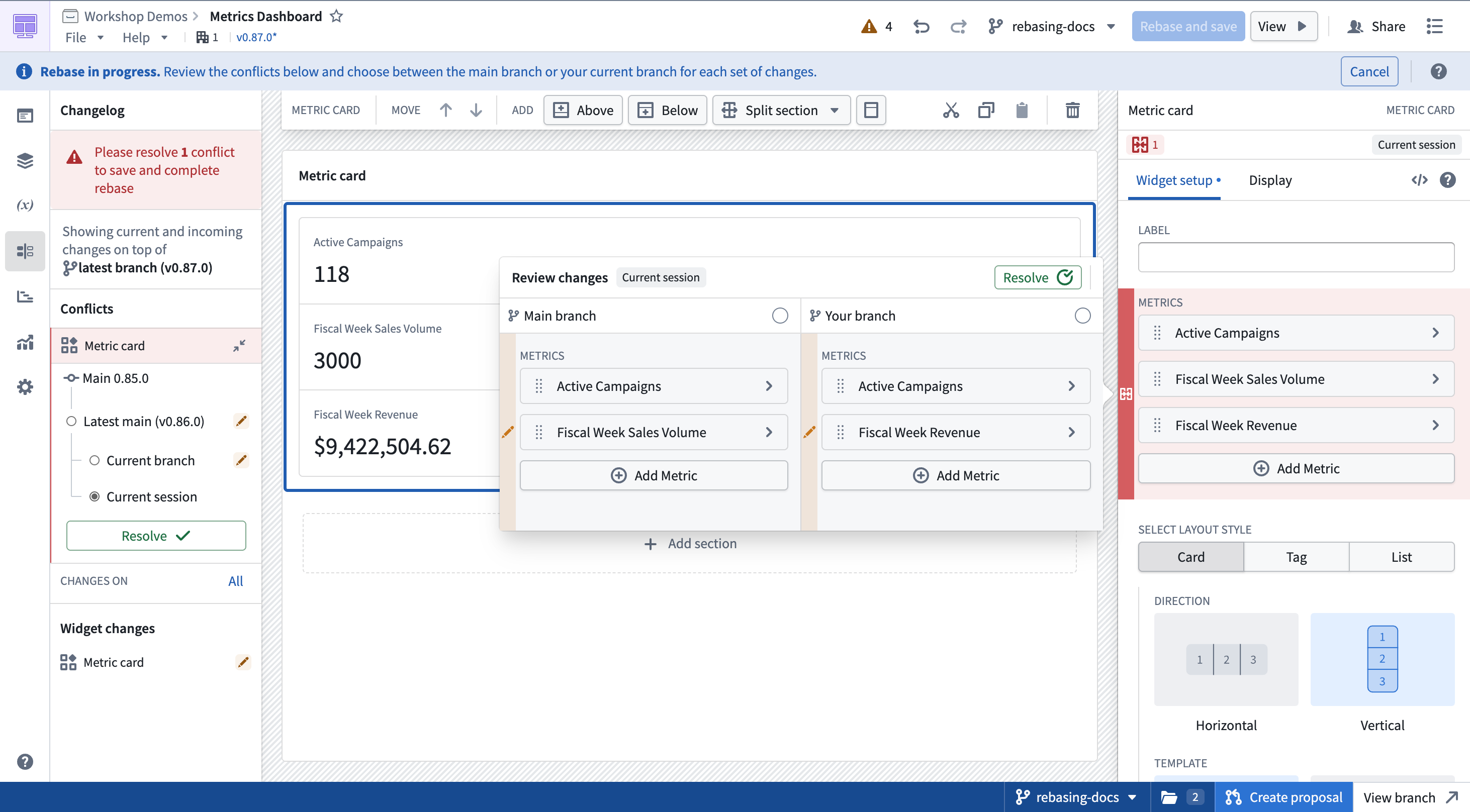Select the Your branch radio option

click(x=1082, y=316)
